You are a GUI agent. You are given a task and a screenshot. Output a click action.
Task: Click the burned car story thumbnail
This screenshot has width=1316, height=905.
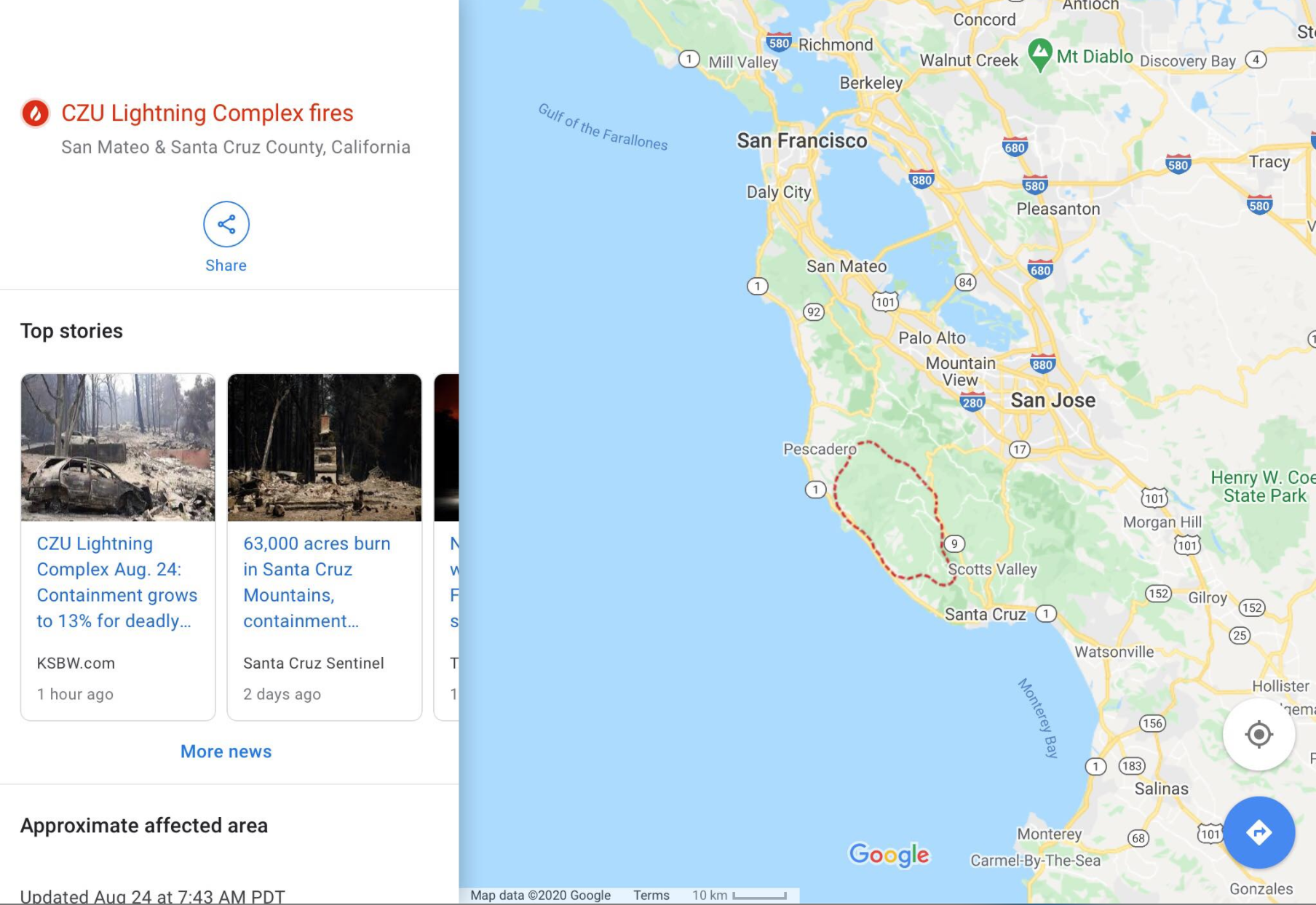point(118,447)
